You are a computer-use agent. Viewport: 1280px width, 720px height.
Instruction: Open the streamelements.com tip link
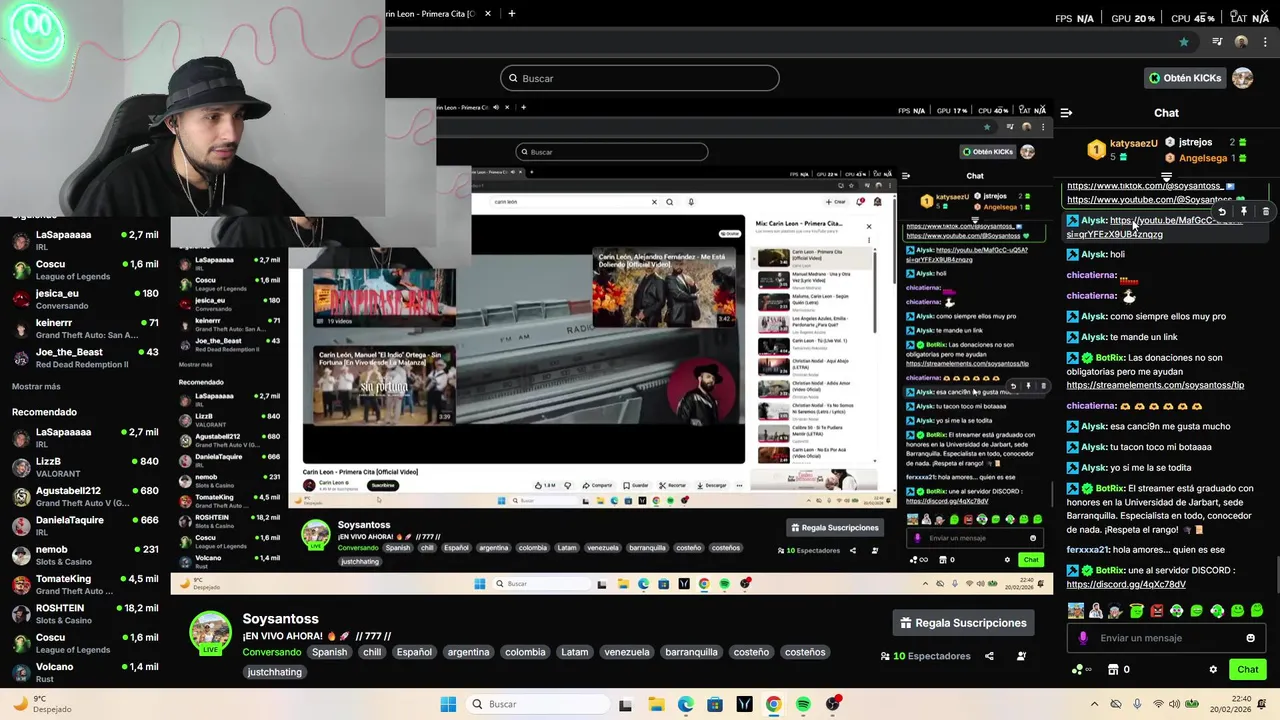pos(1155,385)
